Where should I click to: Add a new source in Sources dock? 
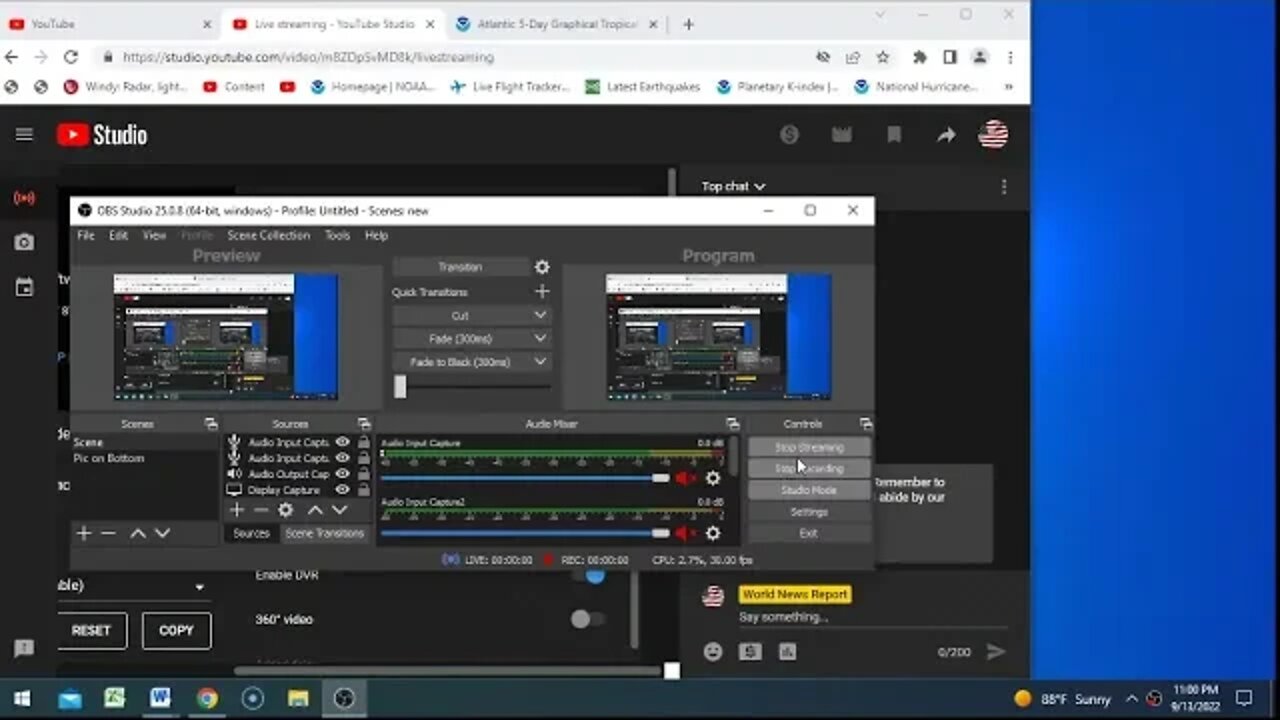tap(237, 510)
